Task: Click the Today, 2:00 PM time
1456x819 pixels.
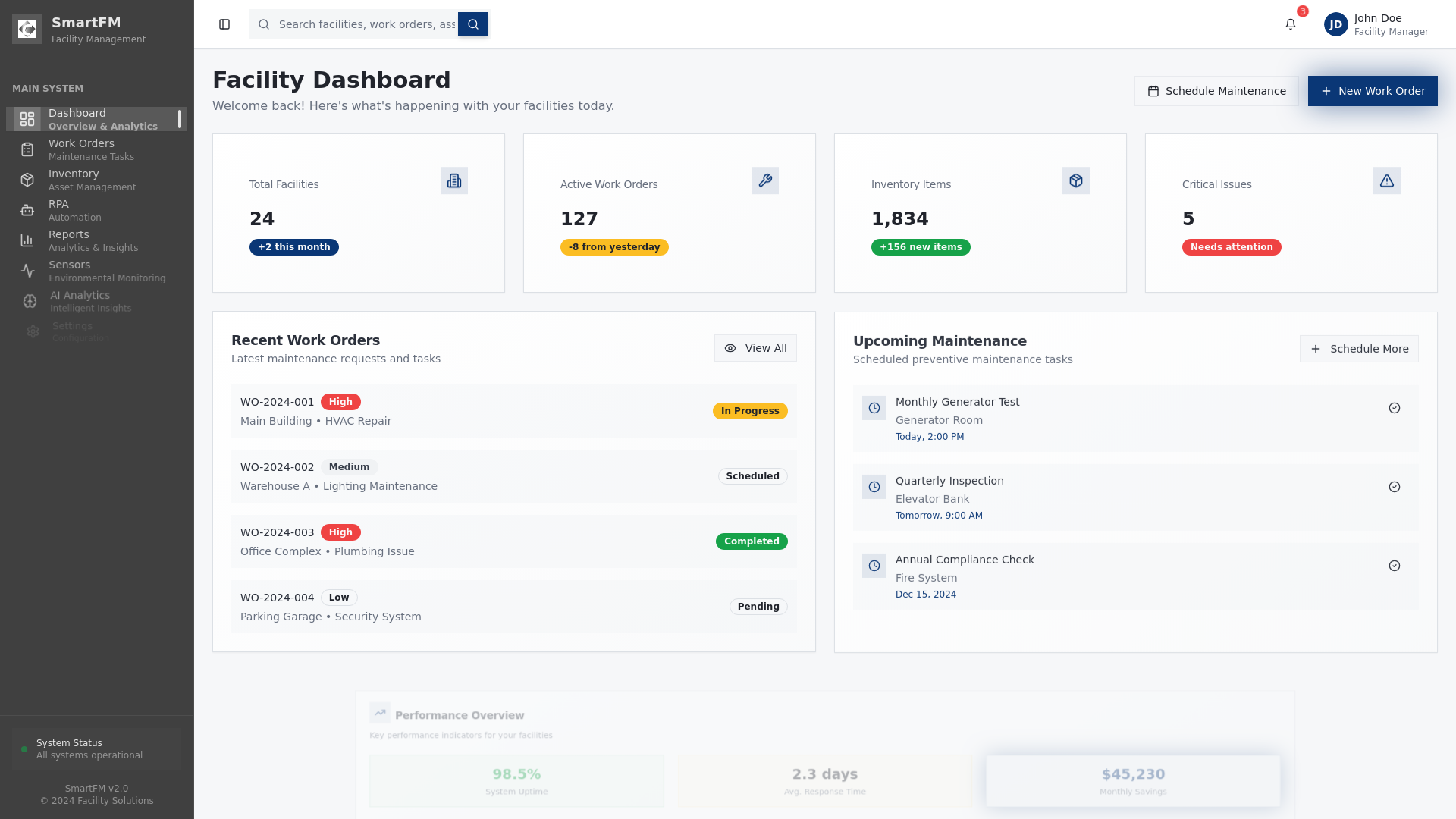Action: click(x=930, y=437)
